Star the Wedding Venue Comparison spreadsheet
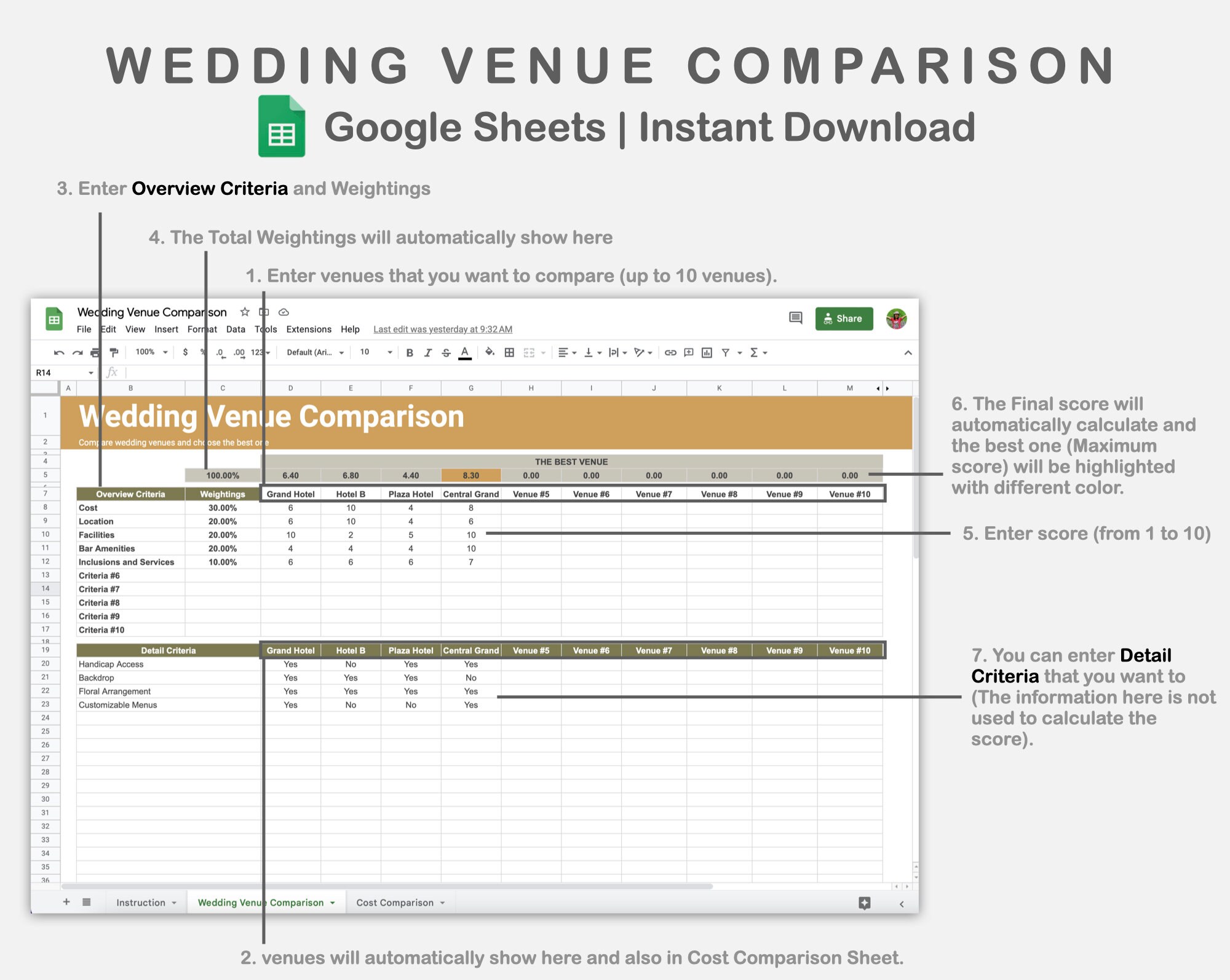The image size is (1230, 980). (x=244, y=312)
